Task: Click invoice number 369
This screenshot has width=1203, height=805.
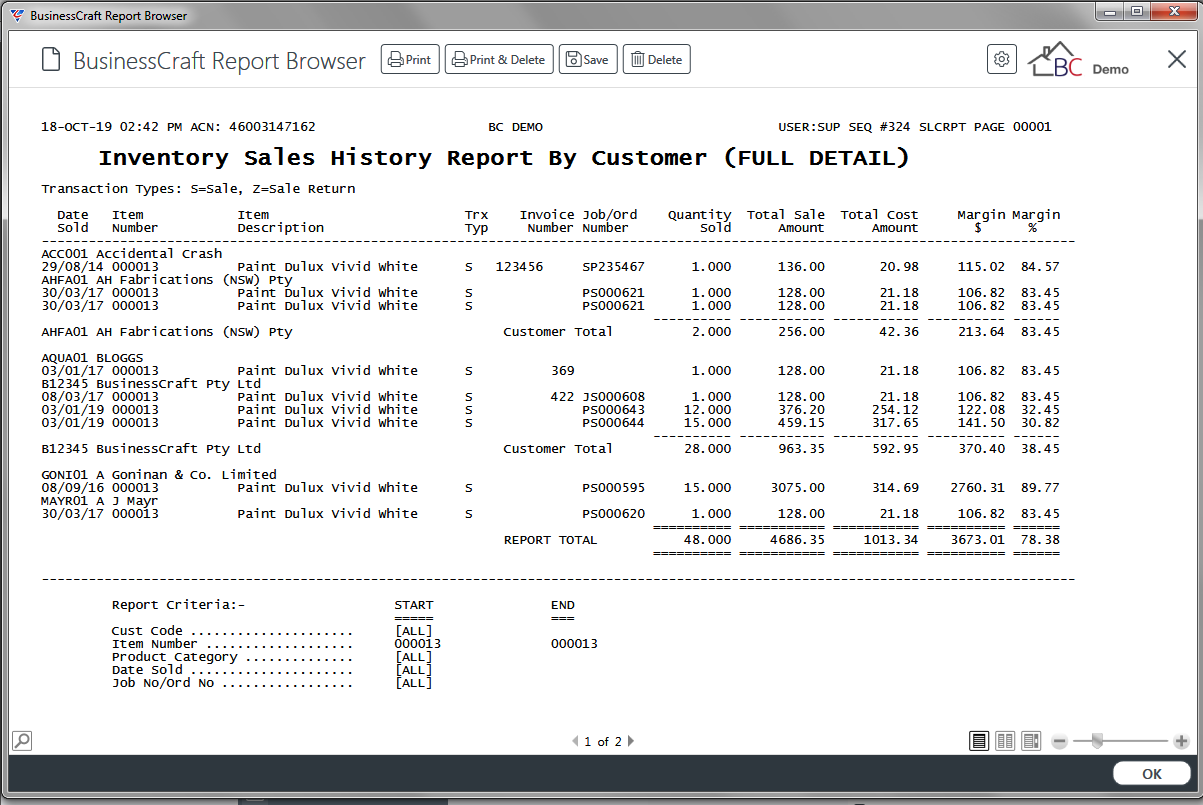Action: pos(562,371)
